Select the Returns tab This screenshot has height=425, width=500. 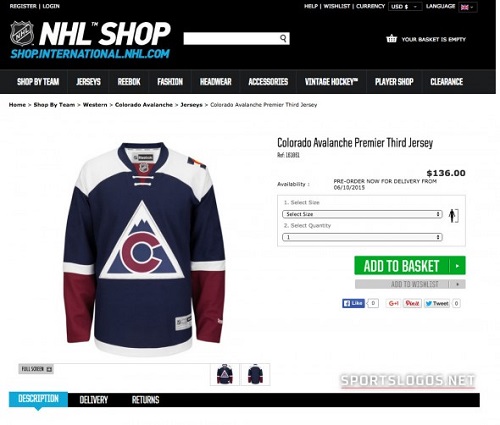(x=145, y=400)
